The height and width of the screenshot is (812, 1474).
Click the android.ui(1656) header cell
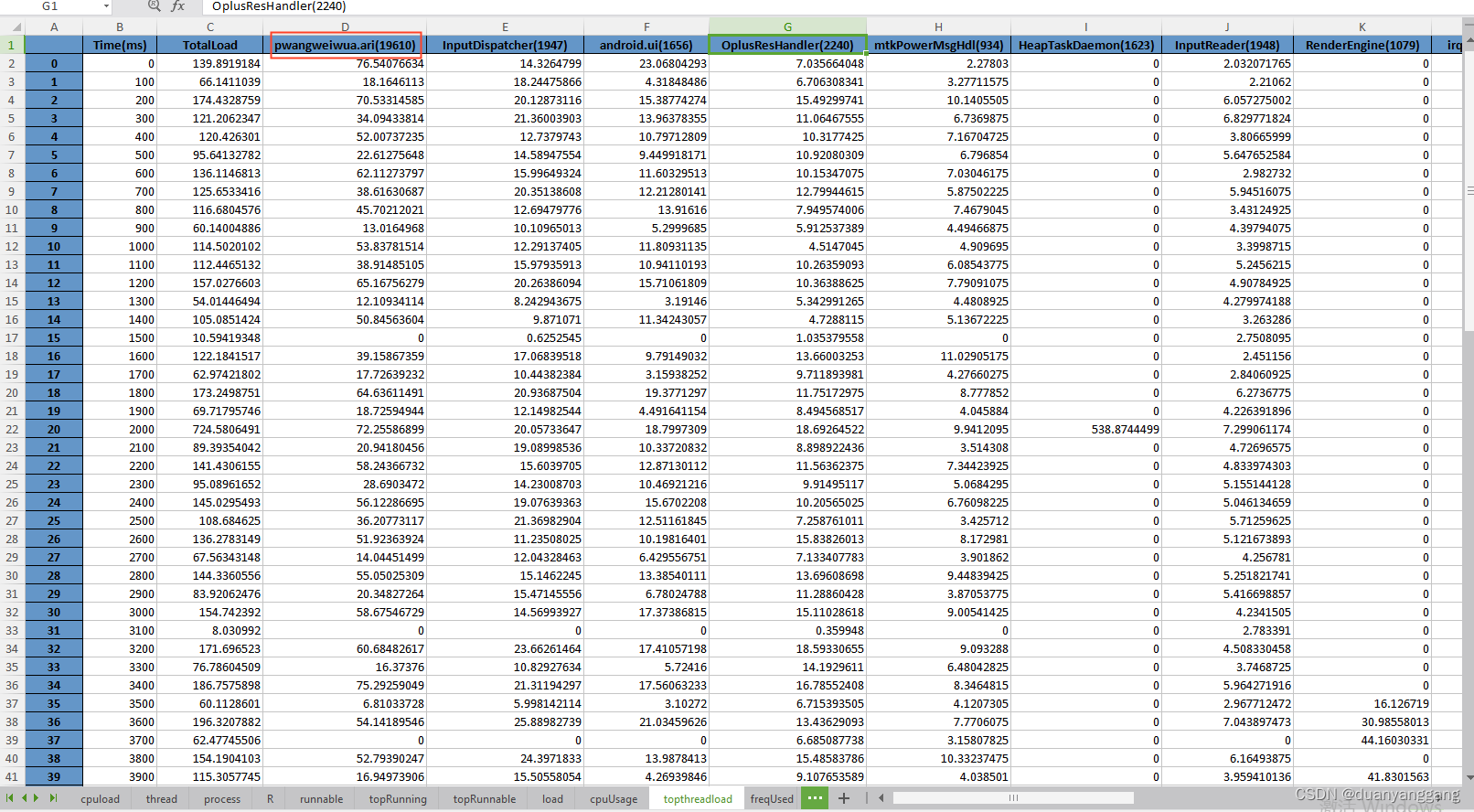646,45
